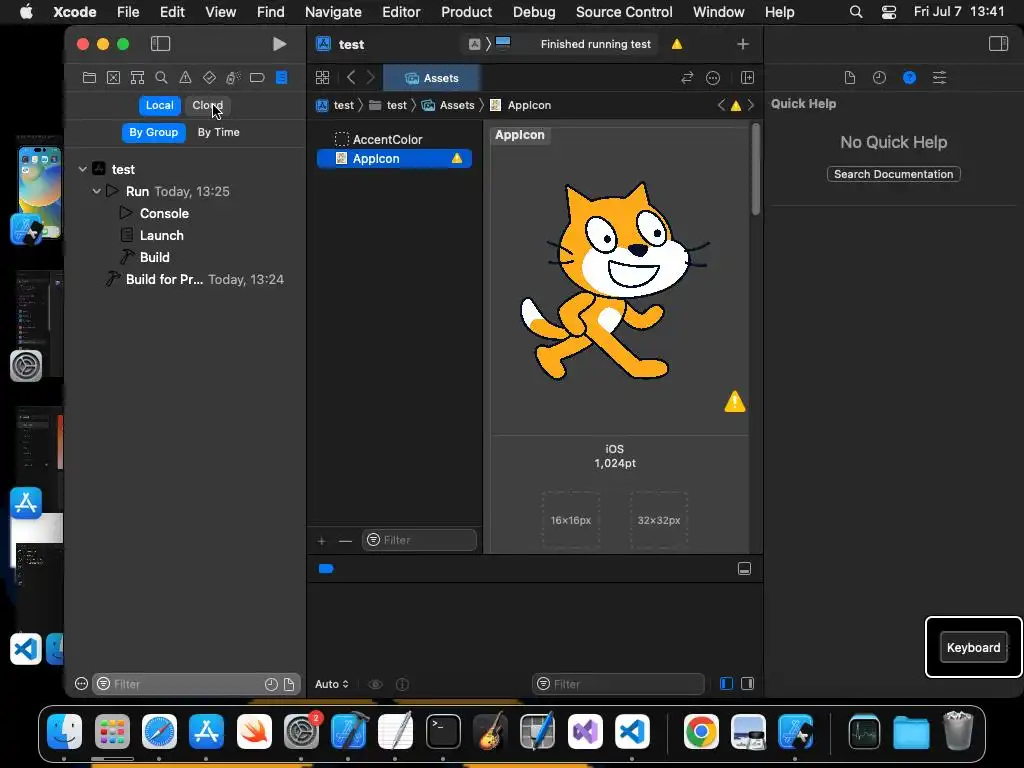Open the Console report
The image size is (1024, 768).
[164, 214]
